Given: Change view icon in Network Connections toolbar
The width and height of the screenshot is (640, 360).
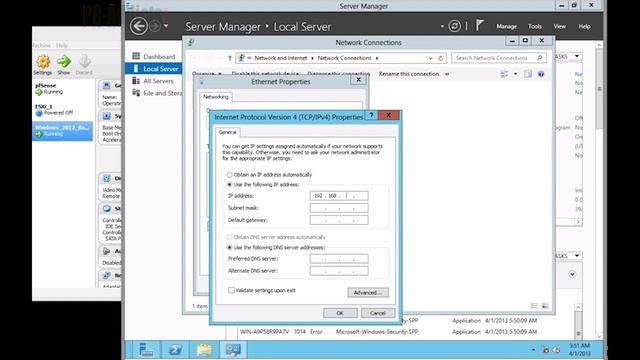Looking at the screenshot, I should (504, 74).
